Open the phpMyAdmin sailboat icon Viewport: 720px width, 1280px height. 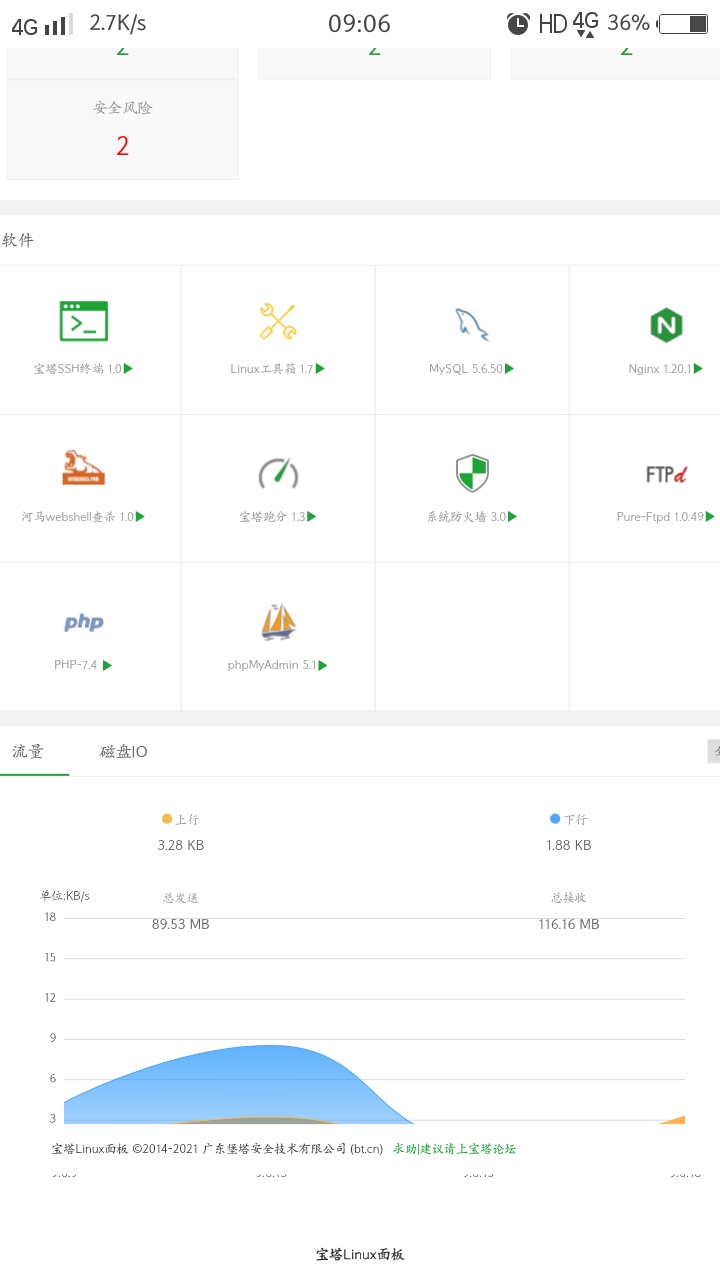point(278,622)
